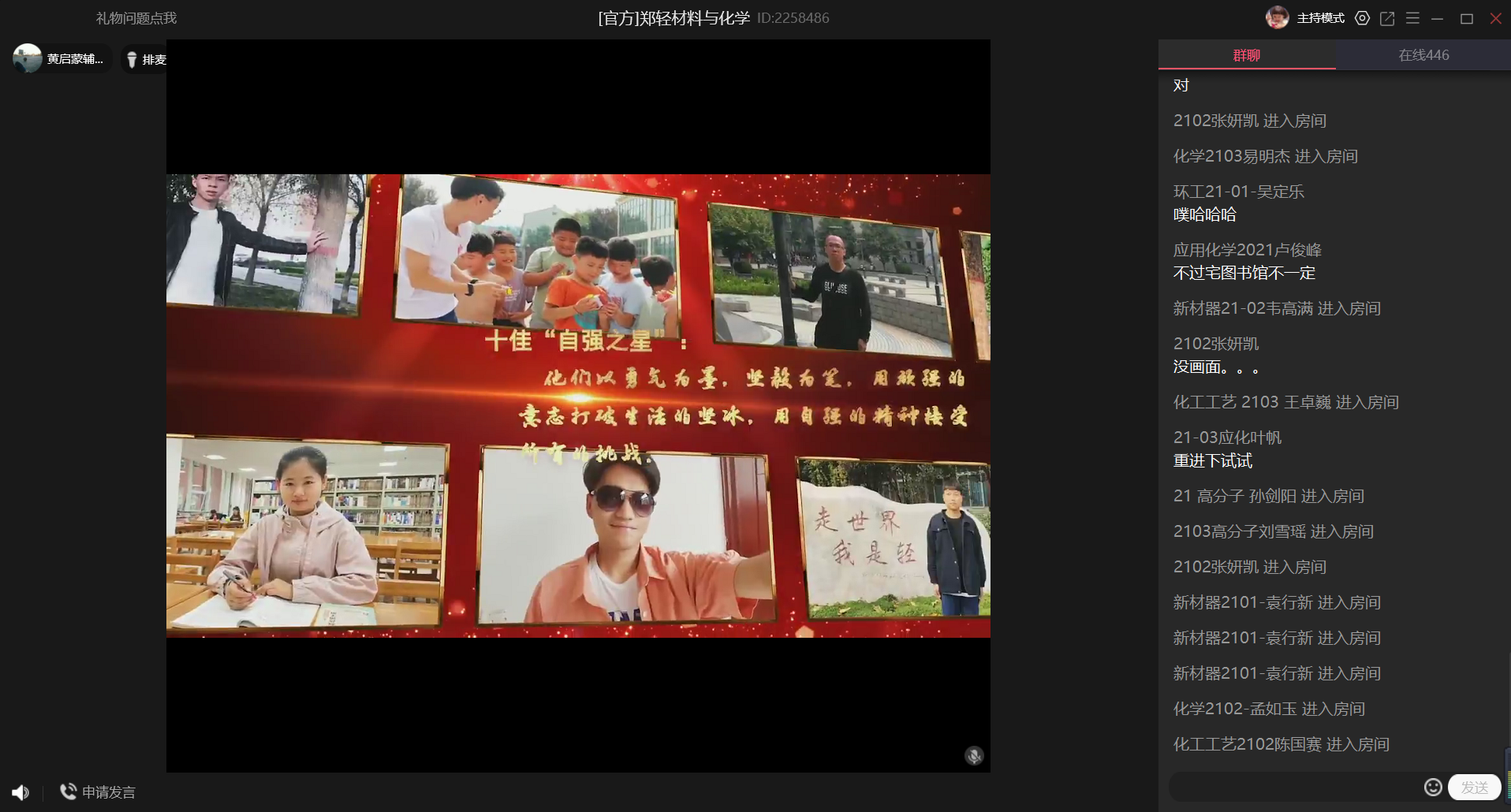Close the live room window
The width and height of the screenshot is (1511, 812).
[1495, 18]
